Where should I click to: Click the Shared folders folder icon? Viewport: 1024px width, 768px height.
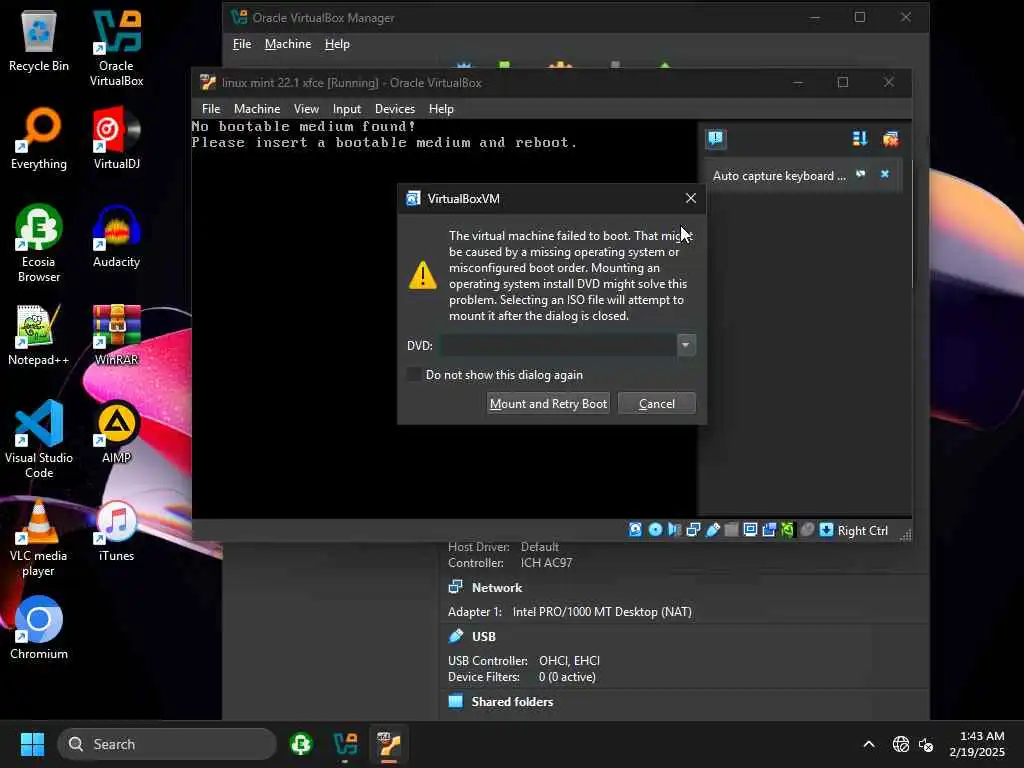point(456,701)
